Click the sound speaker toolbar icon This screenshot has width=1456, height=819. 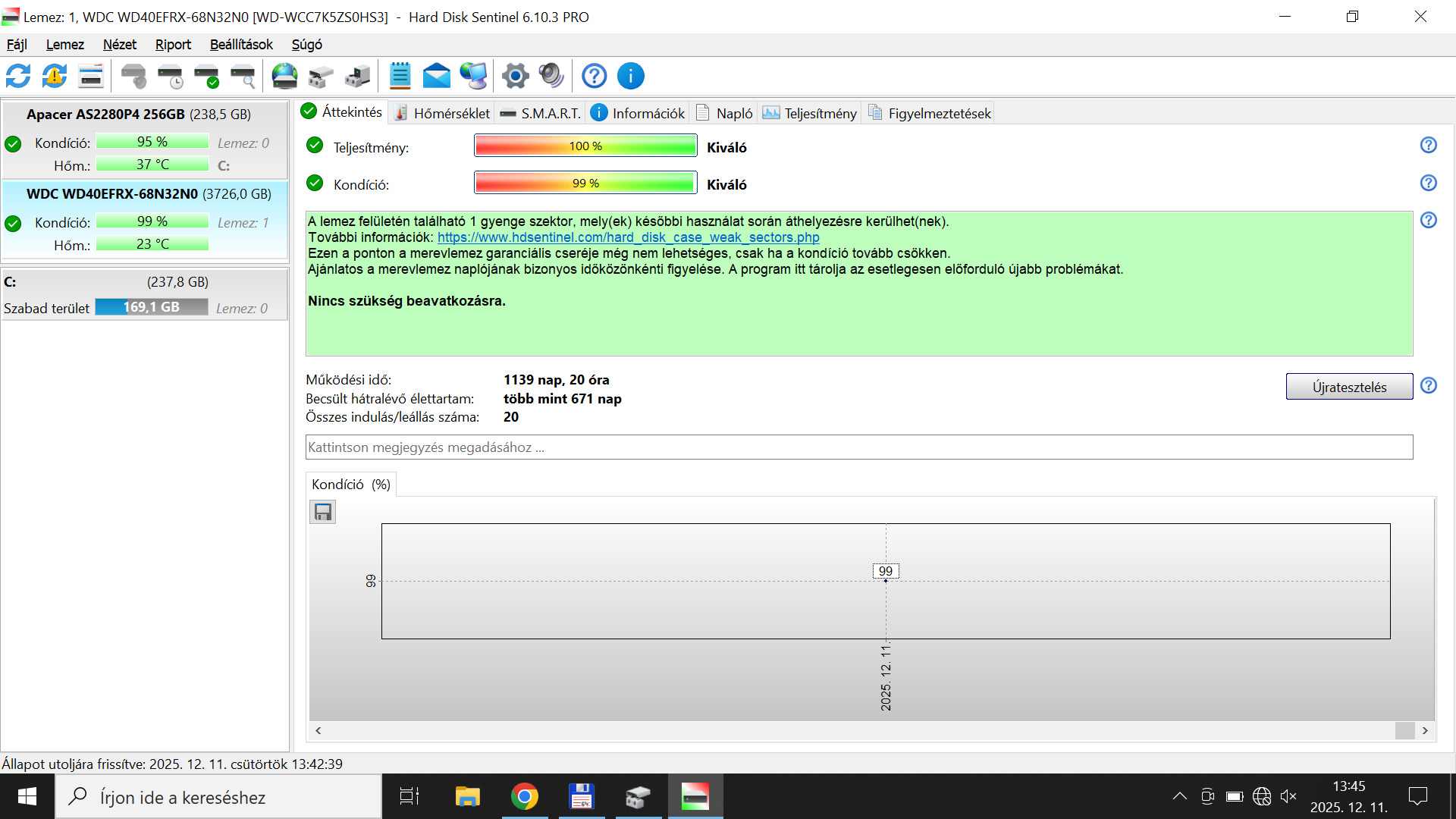click(x=551, y=76)
